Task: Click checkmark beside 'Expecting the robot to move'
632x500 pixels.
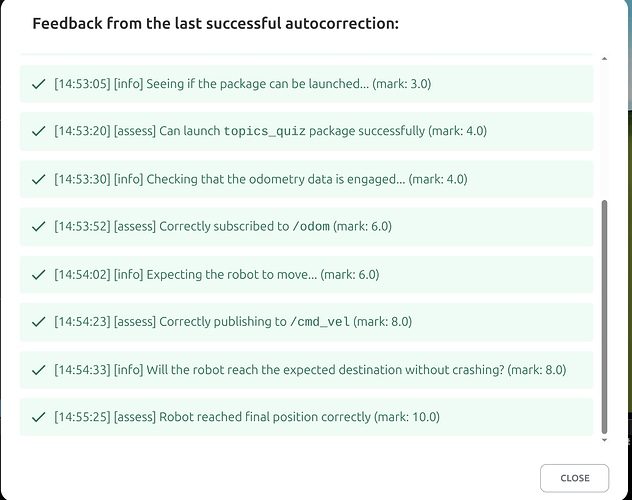Action: click(38, 274)
